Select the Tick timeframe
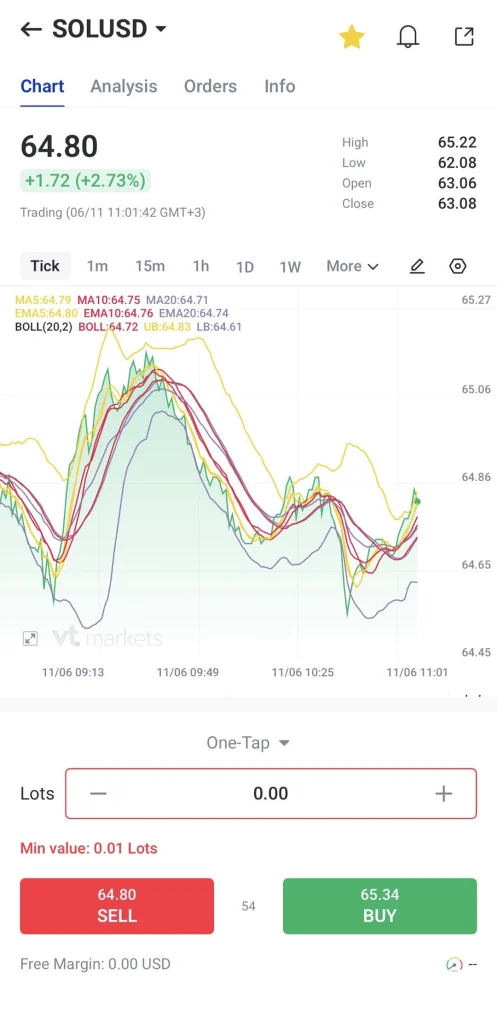This screenshot has height=1024, width=497. coord(45,266)
